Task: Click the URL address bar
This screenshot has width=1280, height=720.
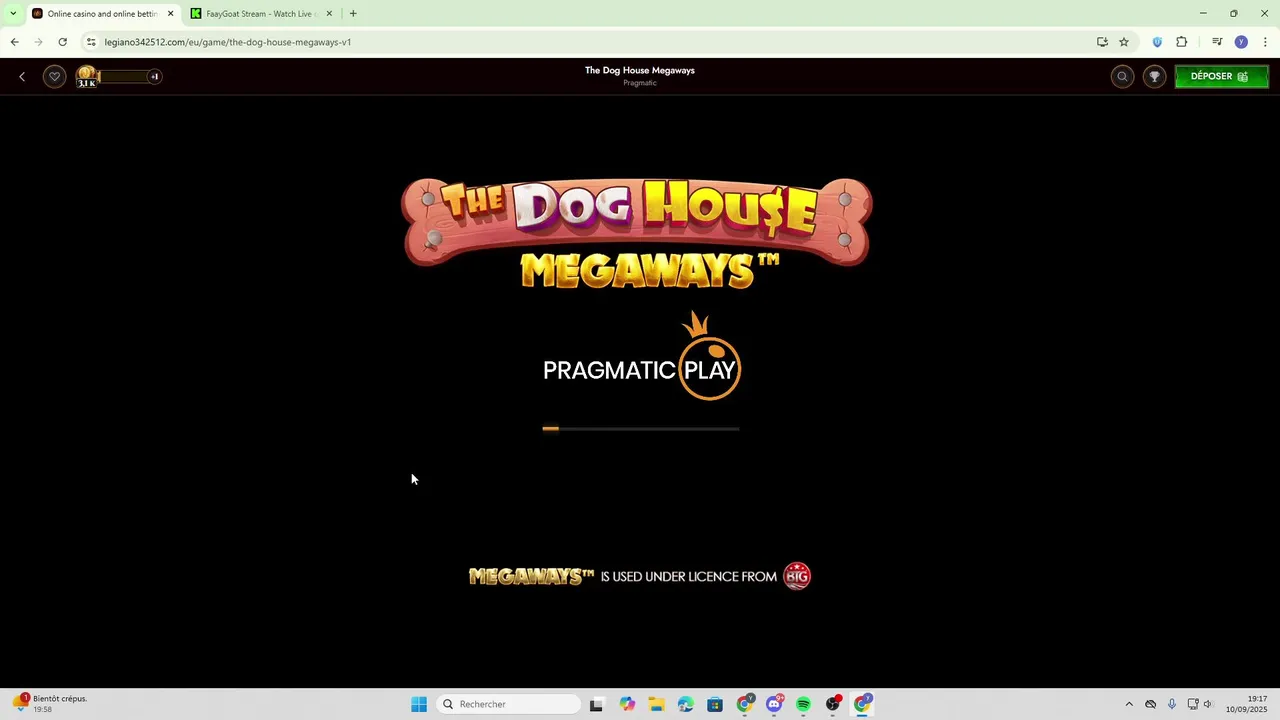Action: [590, 42]
